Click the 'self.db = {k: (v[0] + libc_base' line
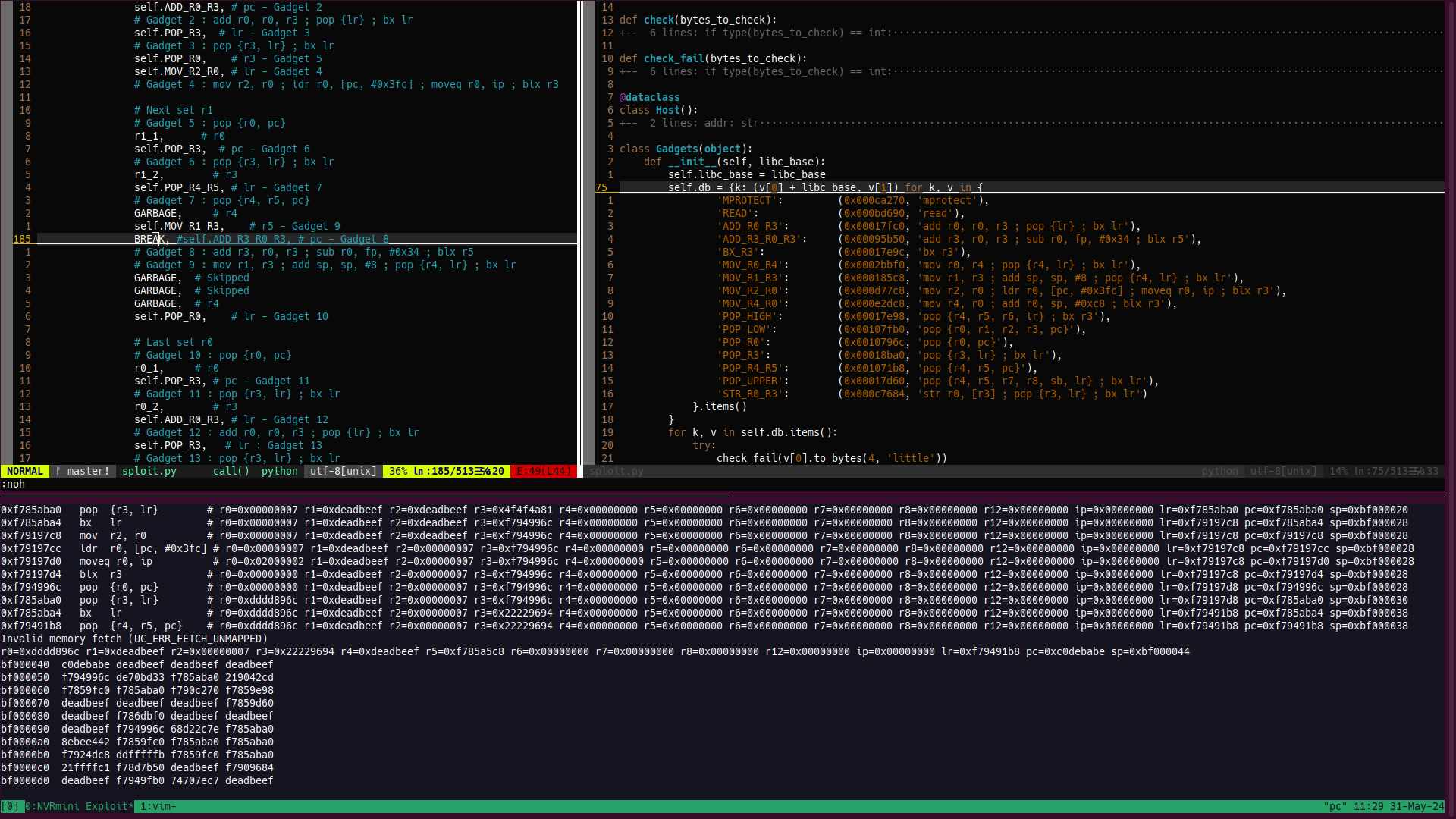The image size is (1456, 819). tap(825, 187)
